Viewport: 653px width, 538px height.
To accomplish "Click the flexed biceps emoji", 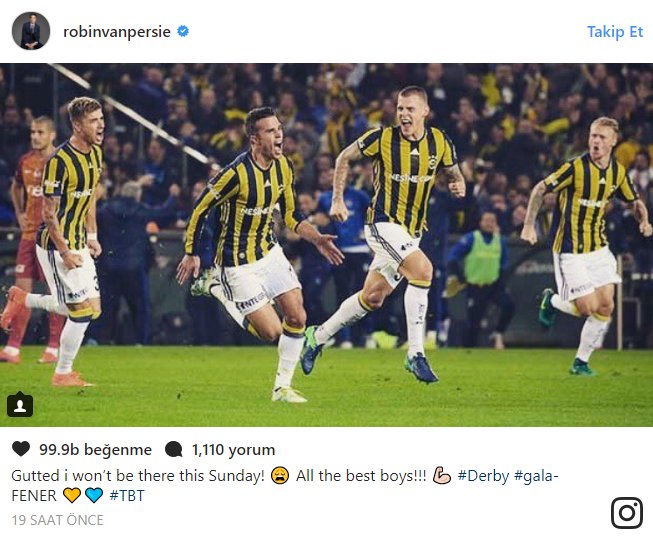I will (x=442, y=476).
